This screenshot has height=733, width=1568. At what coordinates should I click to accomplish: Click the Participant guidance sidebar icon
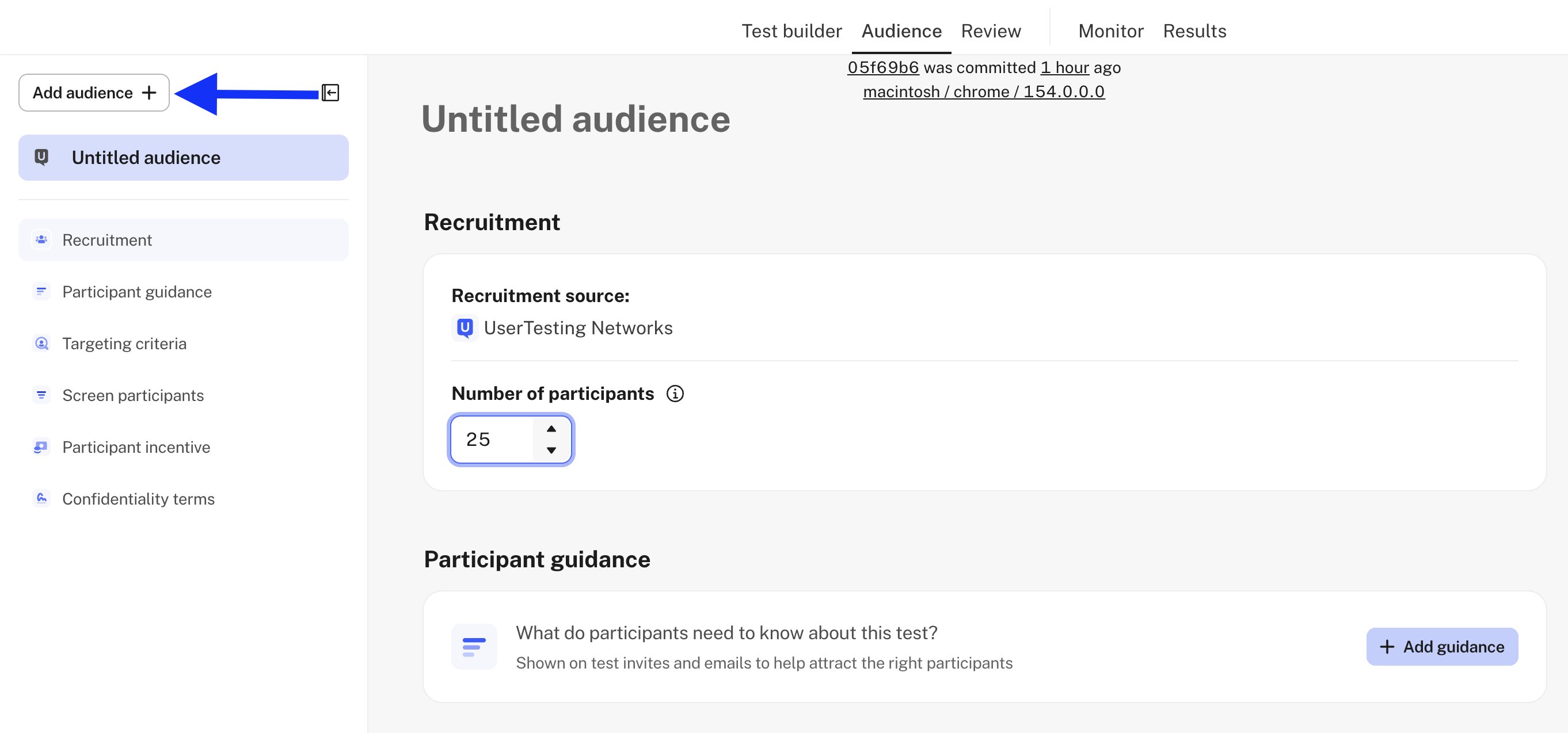41,291
